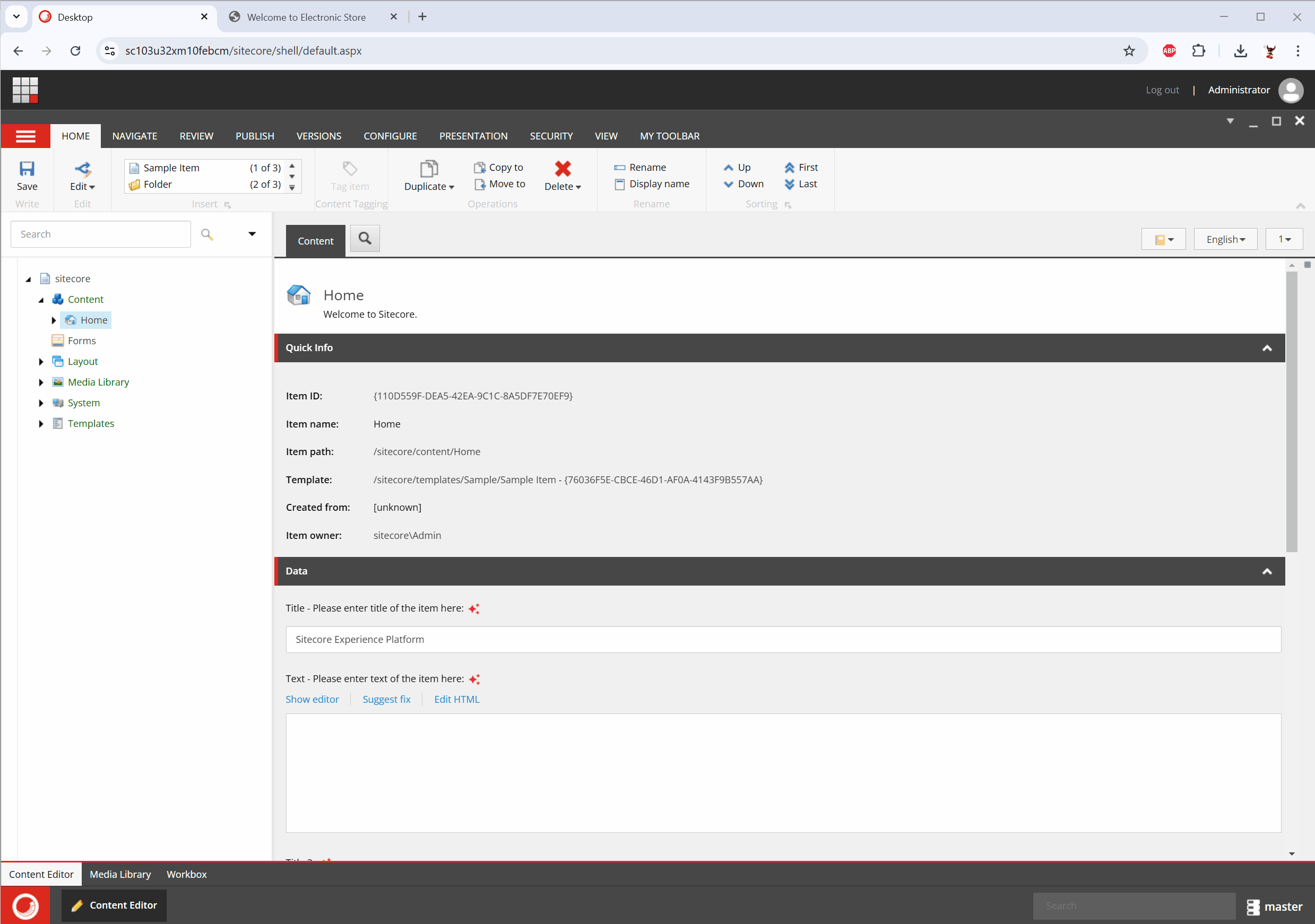Open the Sitecore launchpad grid icon
1315x924 pixels.
(x=25, y=90)
